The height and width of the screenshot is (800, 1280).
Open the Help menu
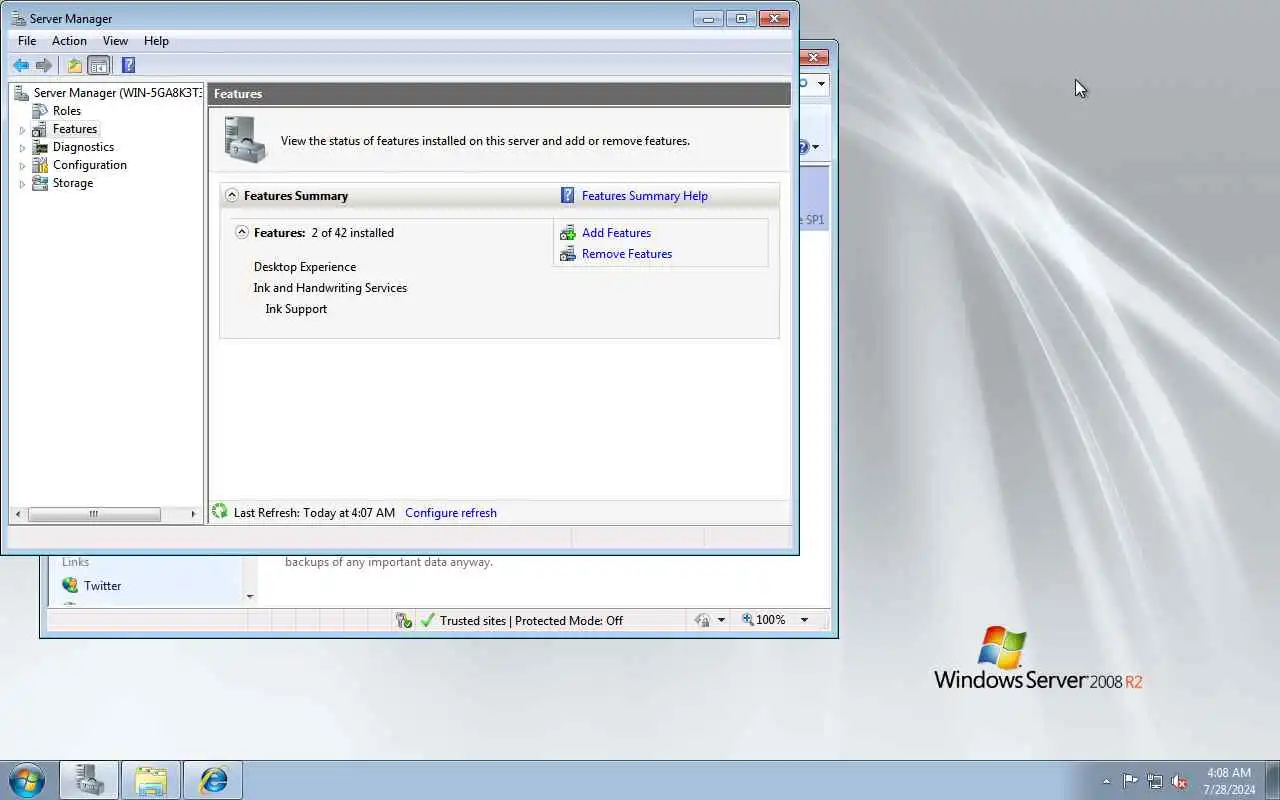(x=156, y=41)
